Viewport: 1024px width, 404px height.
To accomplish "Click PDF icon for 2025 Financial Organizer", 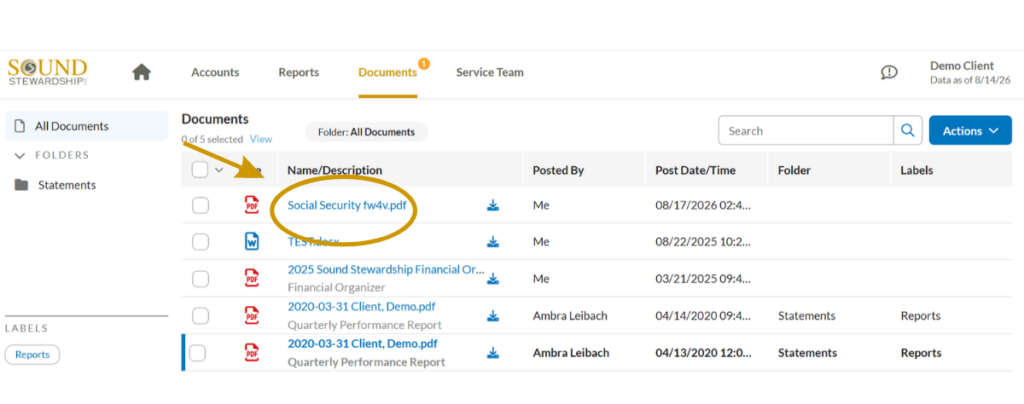I will 251,279.
